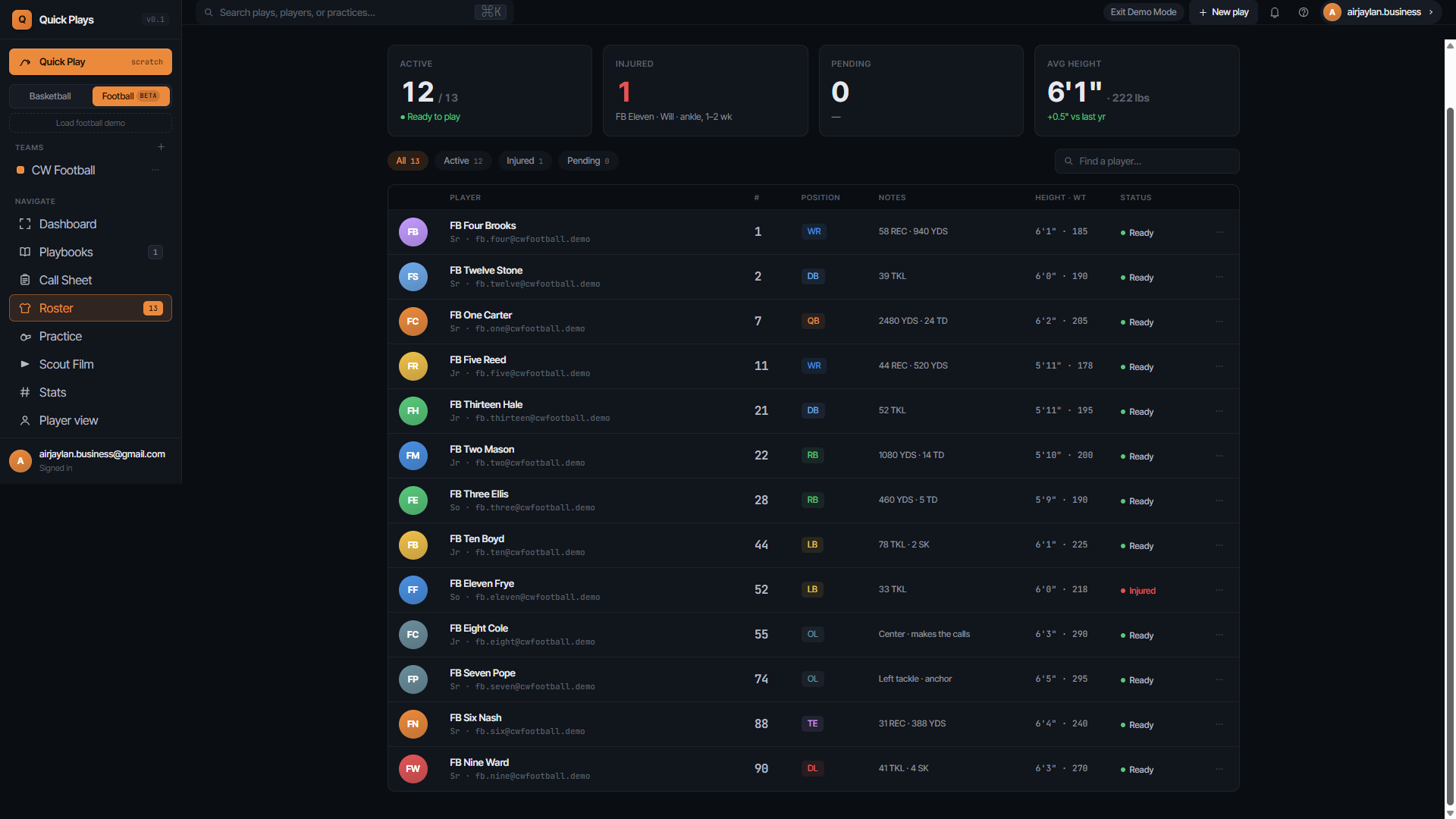Image resolution: width=1456 pixels, height=819 pixels.
Task: Go to Stats page
Action: (x=90, y=393)
